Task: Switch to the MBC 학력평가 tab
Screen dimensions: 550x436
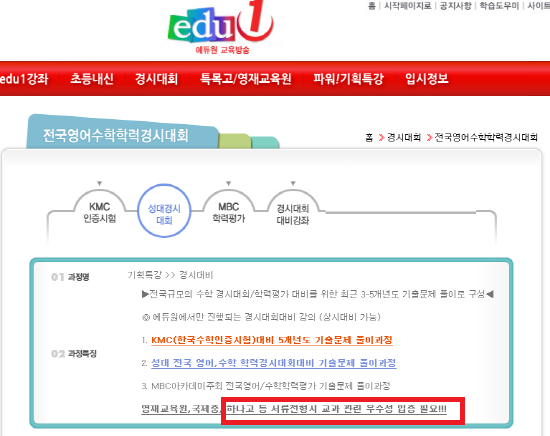Action: pyautogui.click(x=229, y=212)
